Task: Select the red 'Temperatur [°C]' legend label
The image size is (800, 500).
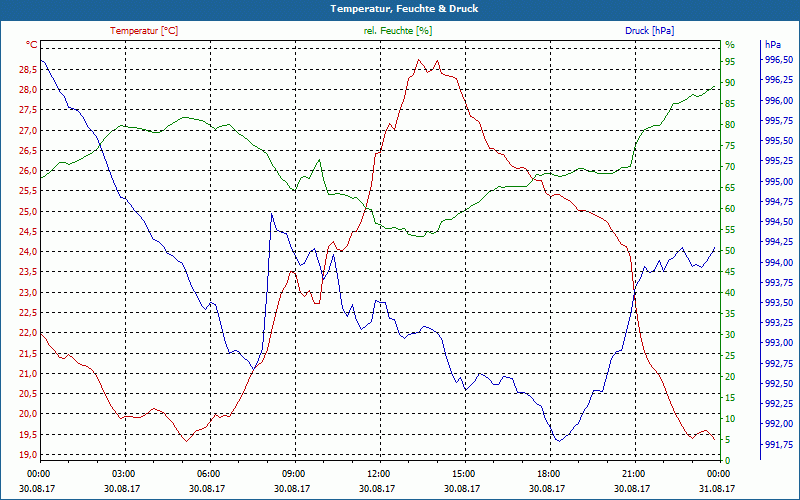Action: (x=144, y=31)
